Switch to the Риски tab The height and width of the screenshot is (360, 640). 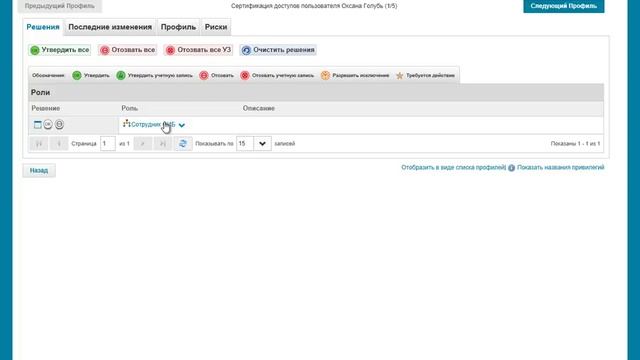click(216, 27)
